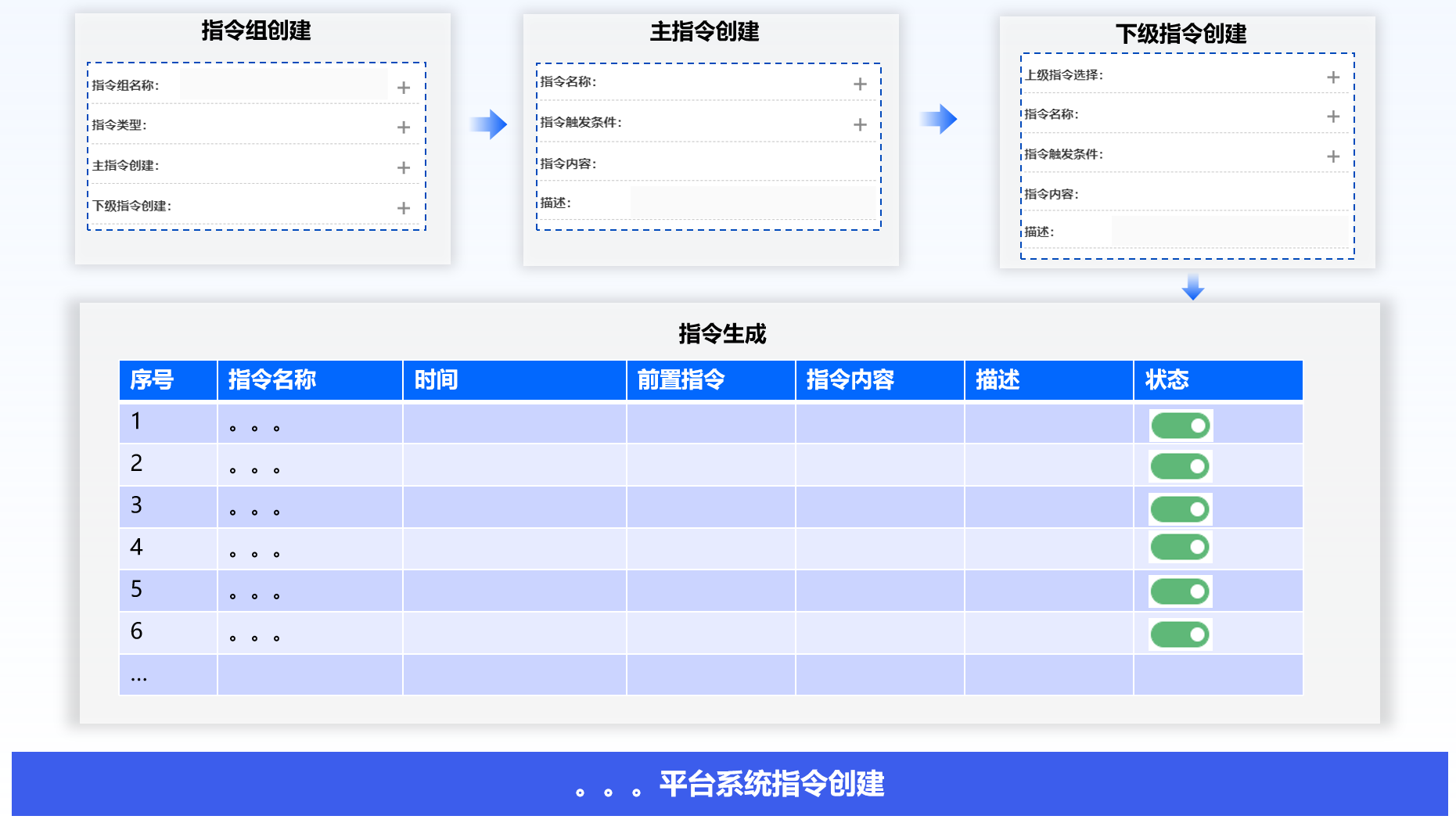
Task: Click plus icon by 指令触发条件 in 主指令创建
Action: [x=859, y=124]
